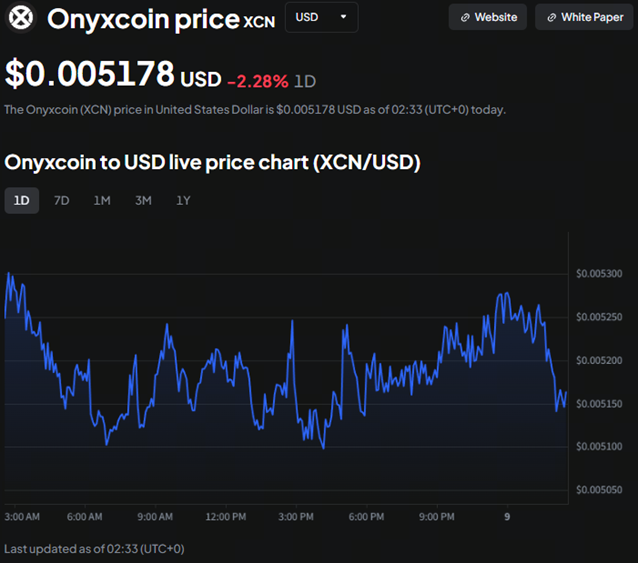
Task: Show the 3M price history
Action: (x=143, y=200)
